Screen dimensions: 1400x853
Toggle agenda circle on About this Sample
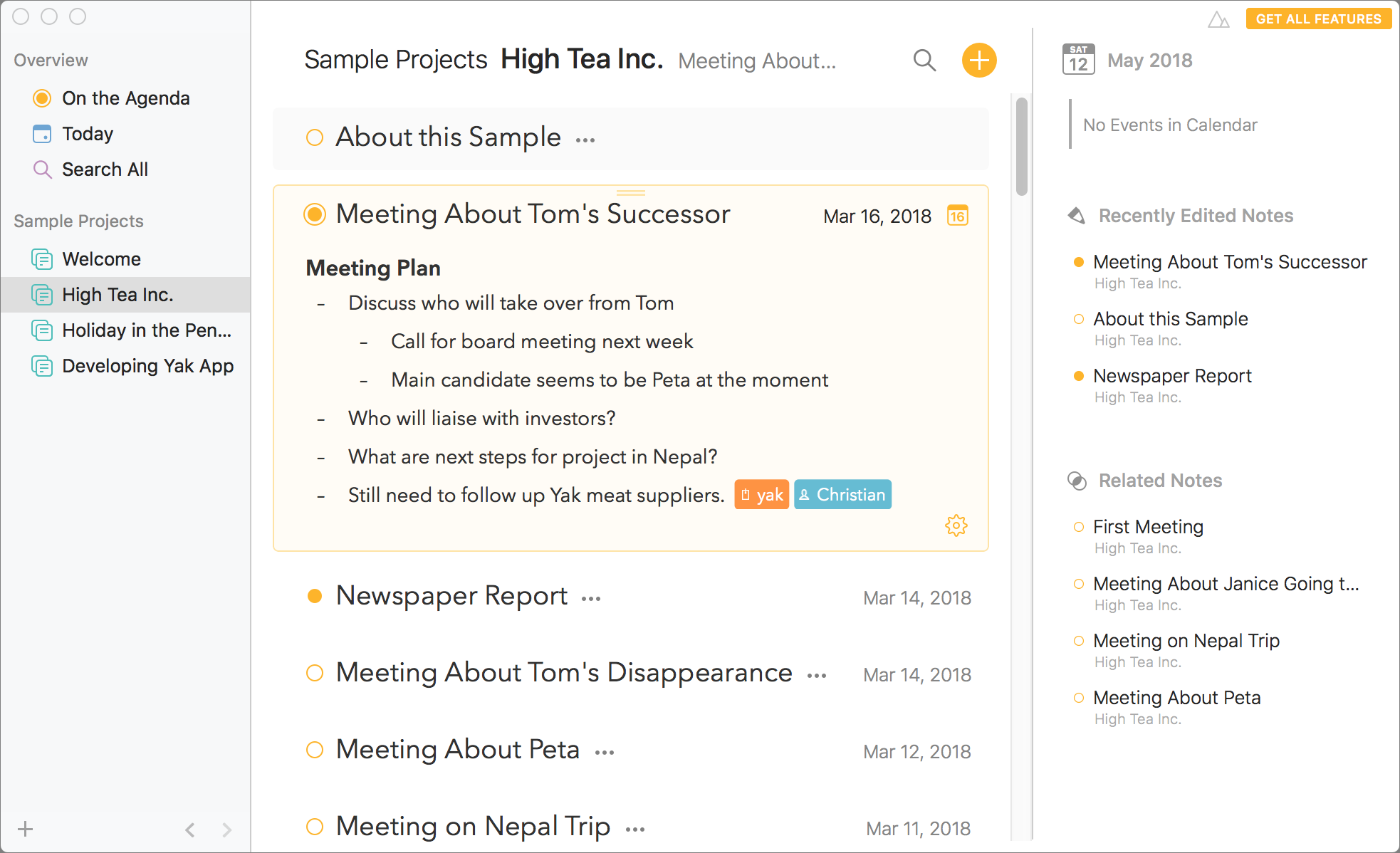pyautogui.click(x=314, y=137)
